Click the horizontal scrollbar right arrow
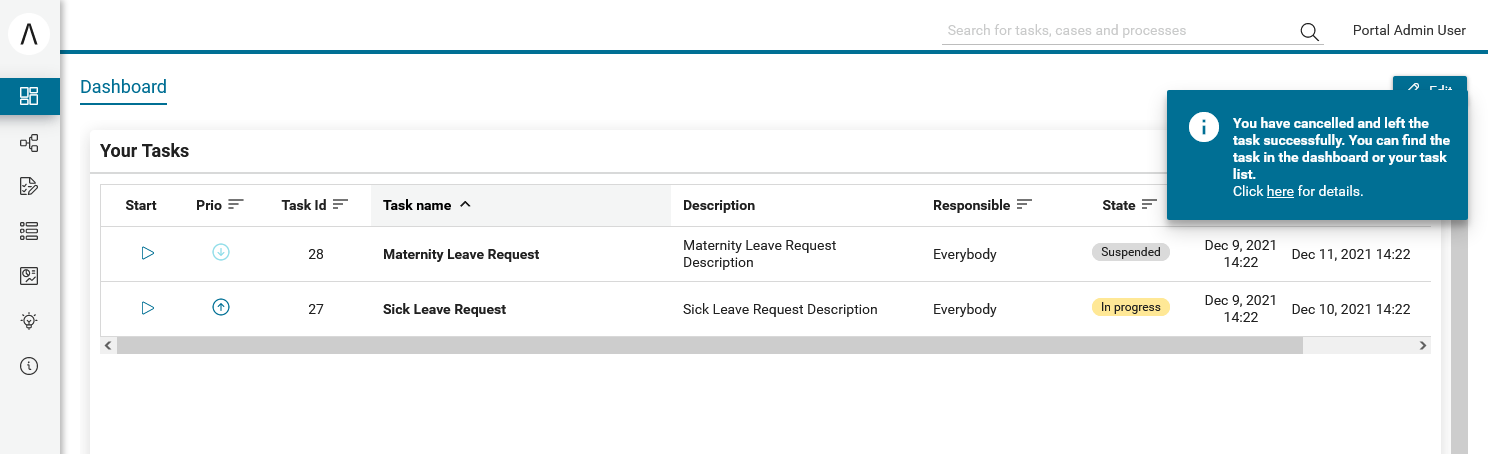Screen dimensions: 1488x454 tap(1422, 345)
